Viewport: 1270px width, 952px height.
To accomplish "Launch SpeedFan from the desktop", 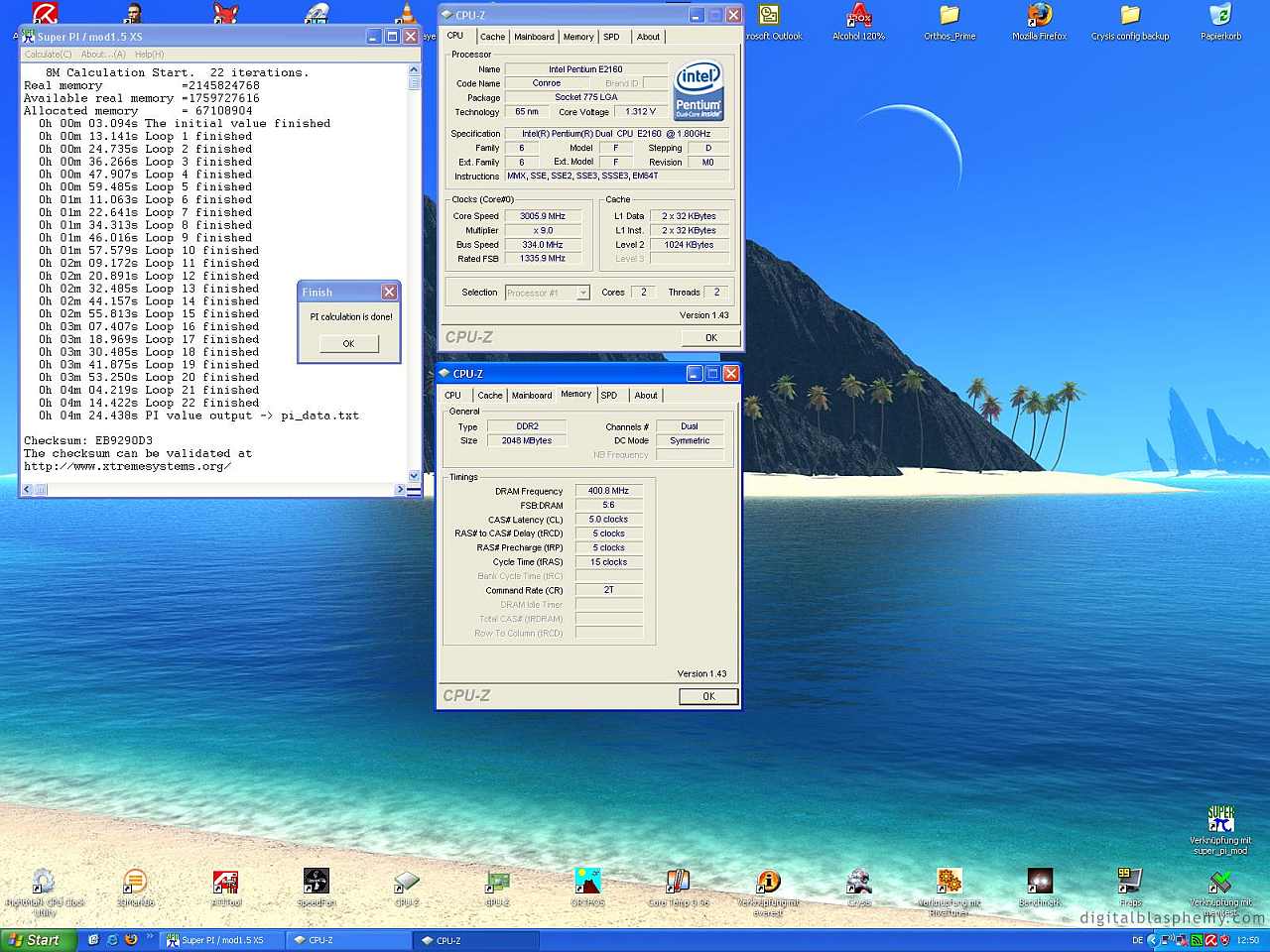I will 317,882.
